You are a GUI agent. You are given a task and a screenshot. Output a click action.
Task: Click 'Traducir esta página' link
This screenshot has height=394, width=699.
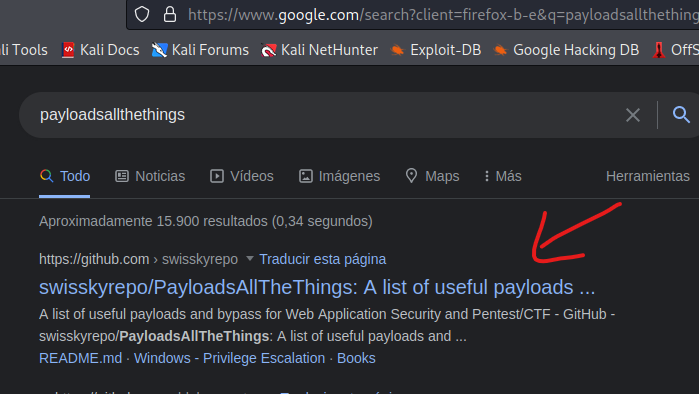(x=323, y=259)
